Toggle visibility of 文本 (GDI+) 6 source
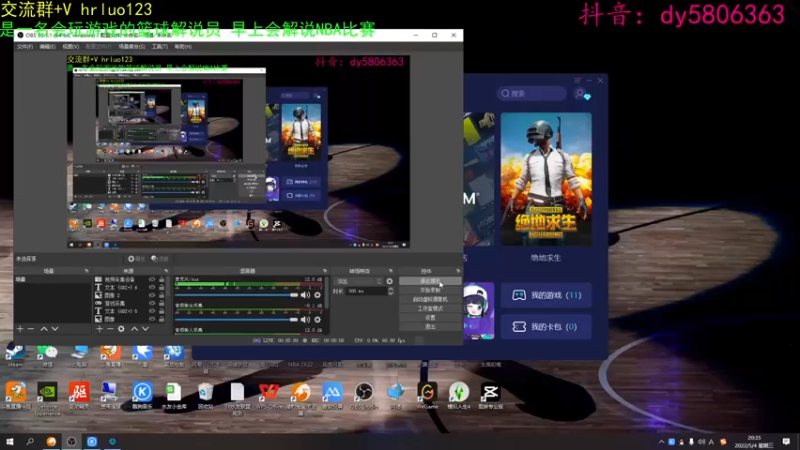The image size is (800, 450). [x=152, y=287]
